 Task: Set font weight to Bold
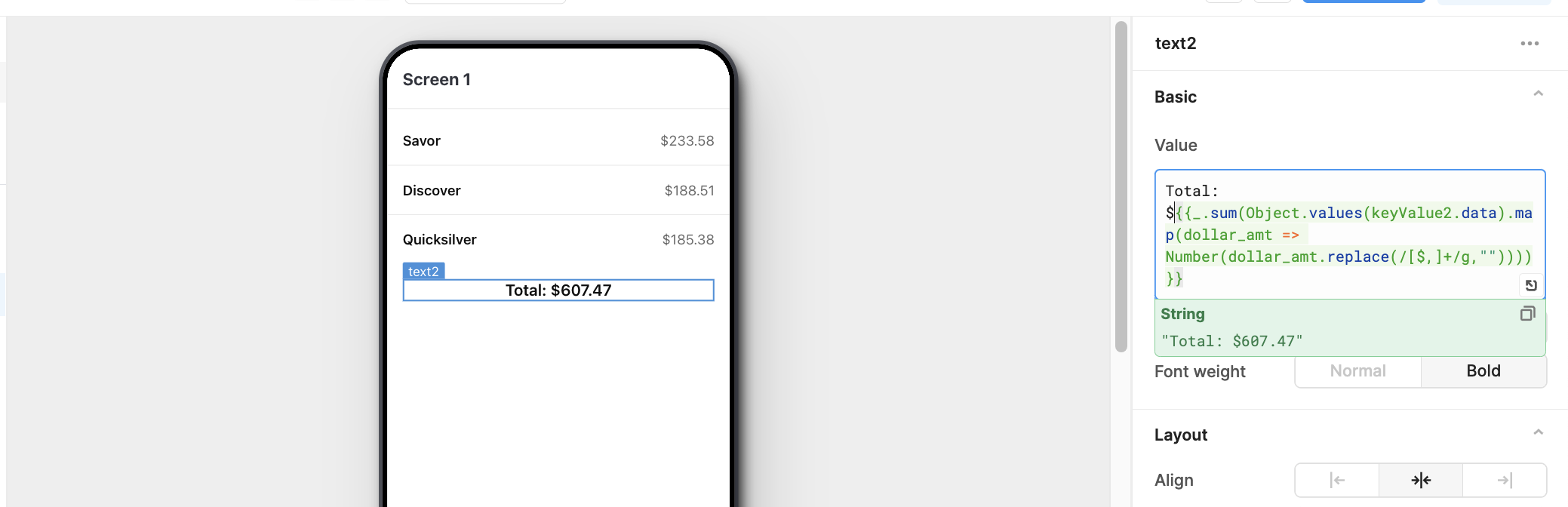[1483, 371]
